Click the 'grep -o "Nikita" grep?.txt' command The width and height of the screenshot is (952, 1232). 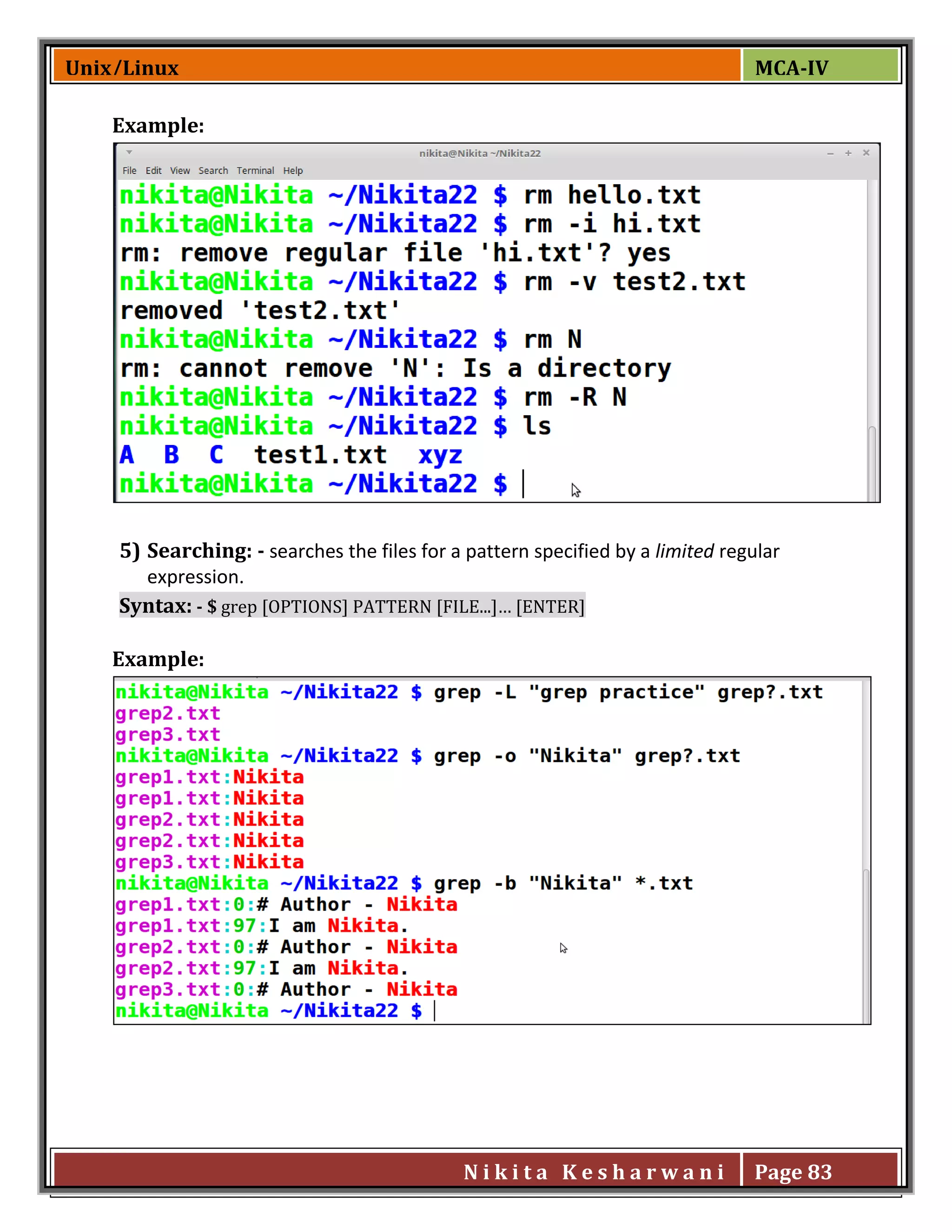(587, 756)
